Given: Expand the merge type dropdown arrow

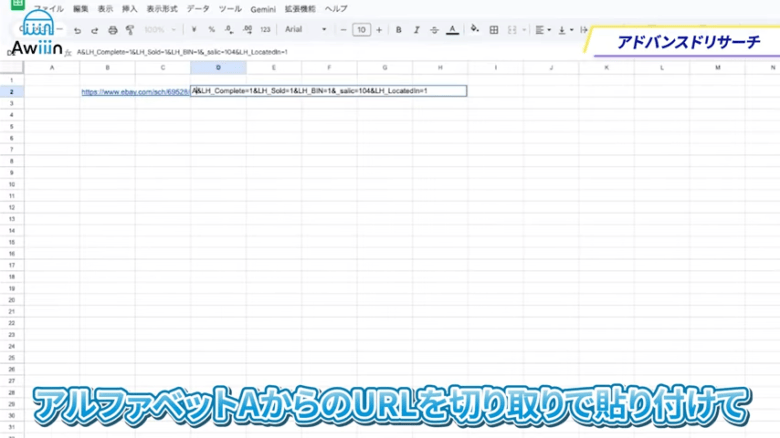Looking at the screenshot, I should pyautogui.click(x=524, y=30).
